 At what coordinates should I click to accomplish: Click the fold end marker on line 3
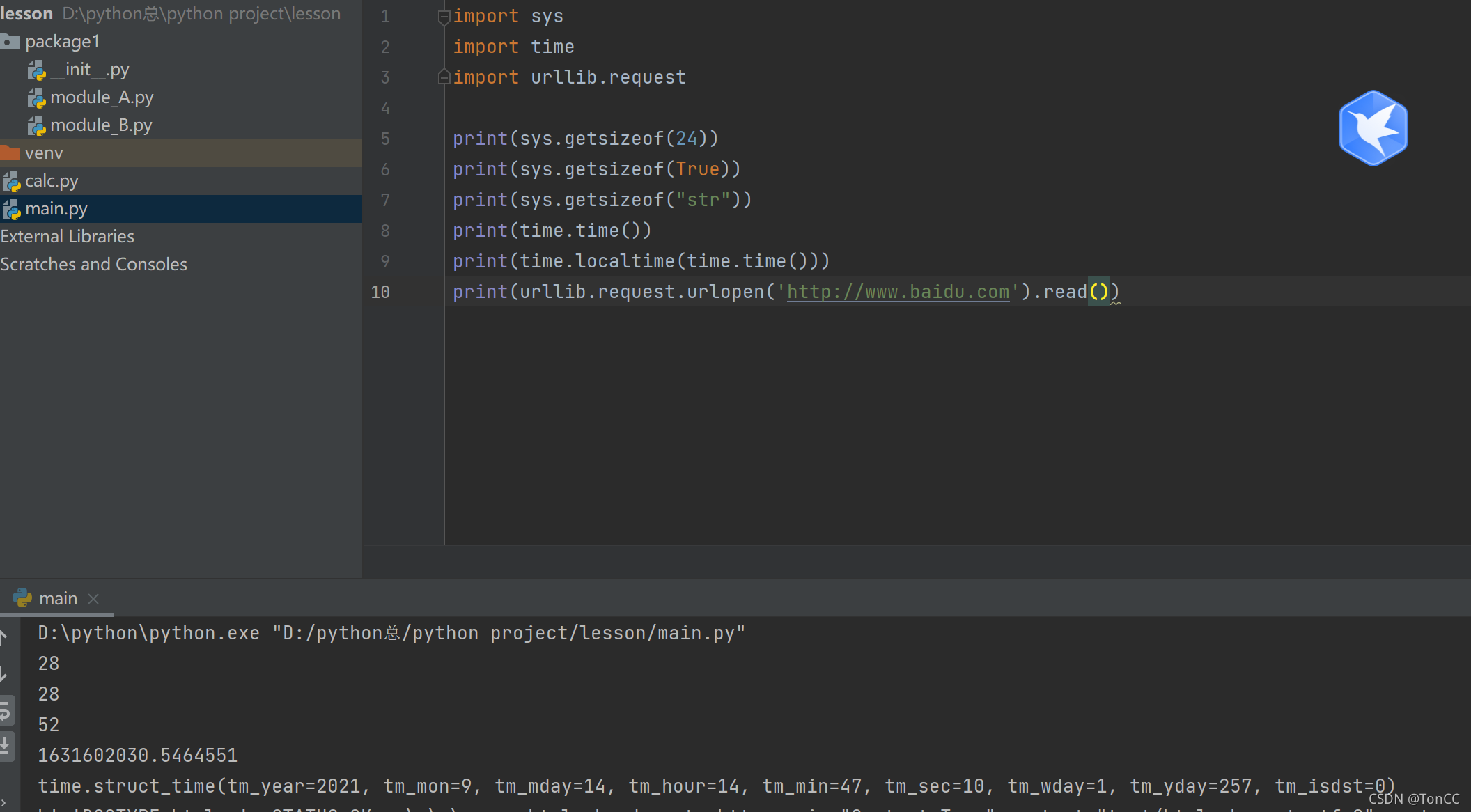pyautogui.click(x=444, y=77)
